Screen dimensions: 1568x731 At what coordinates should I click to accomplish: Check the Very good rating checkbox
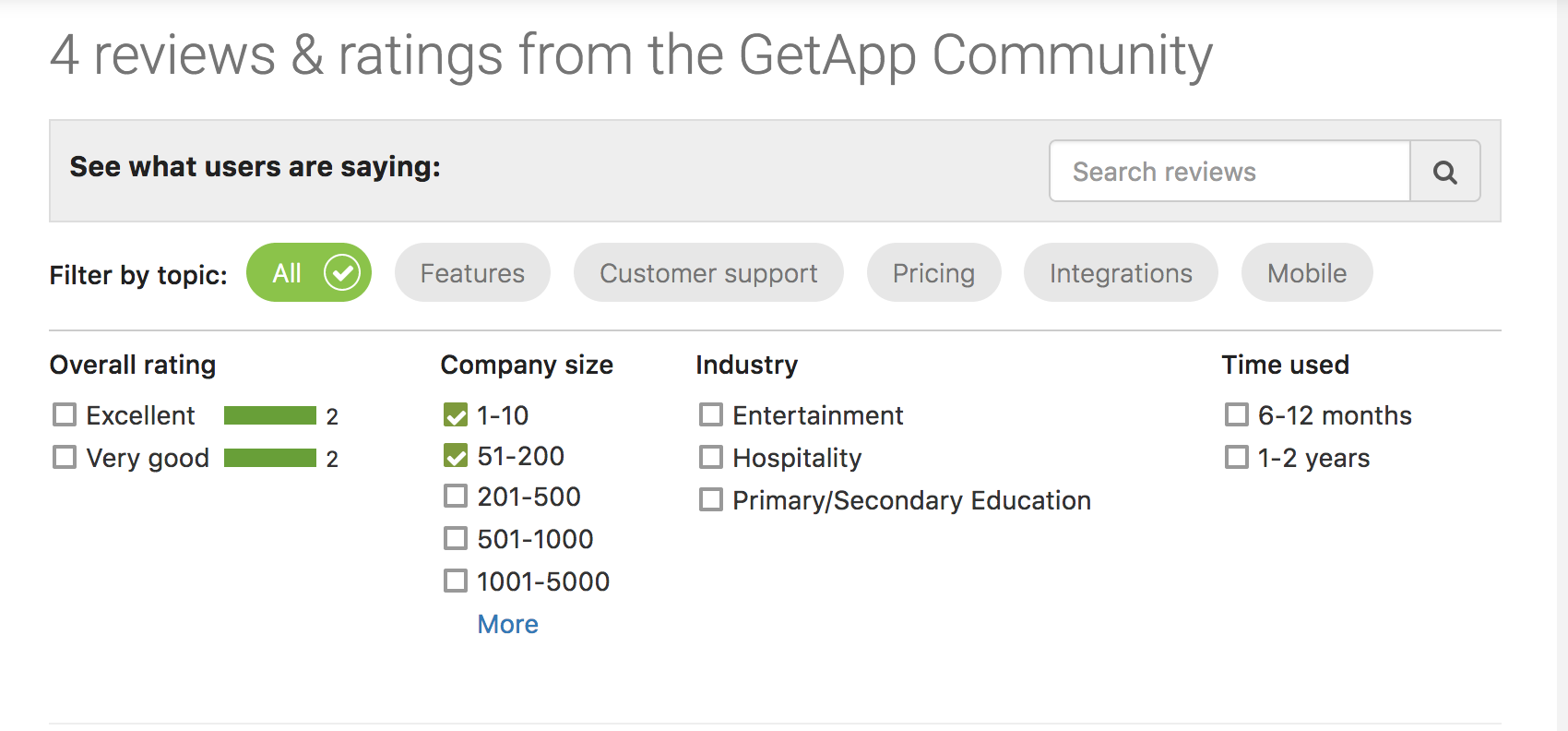tap(64, 457)
